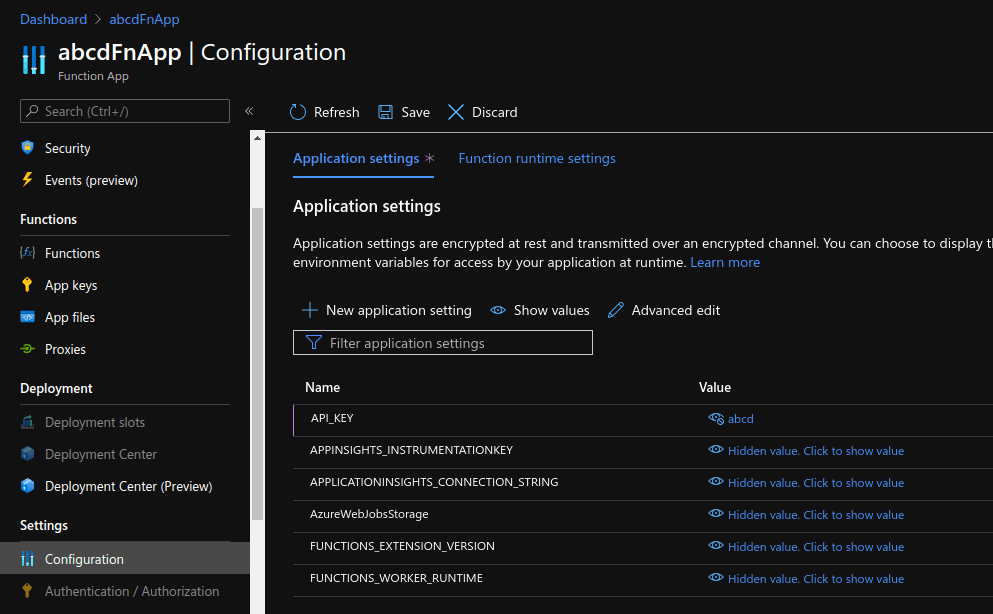The width and height of the screenshot is (993, 614).
Task: Click the abcdFnApp breadcrumb link
Action: point(144,19)
